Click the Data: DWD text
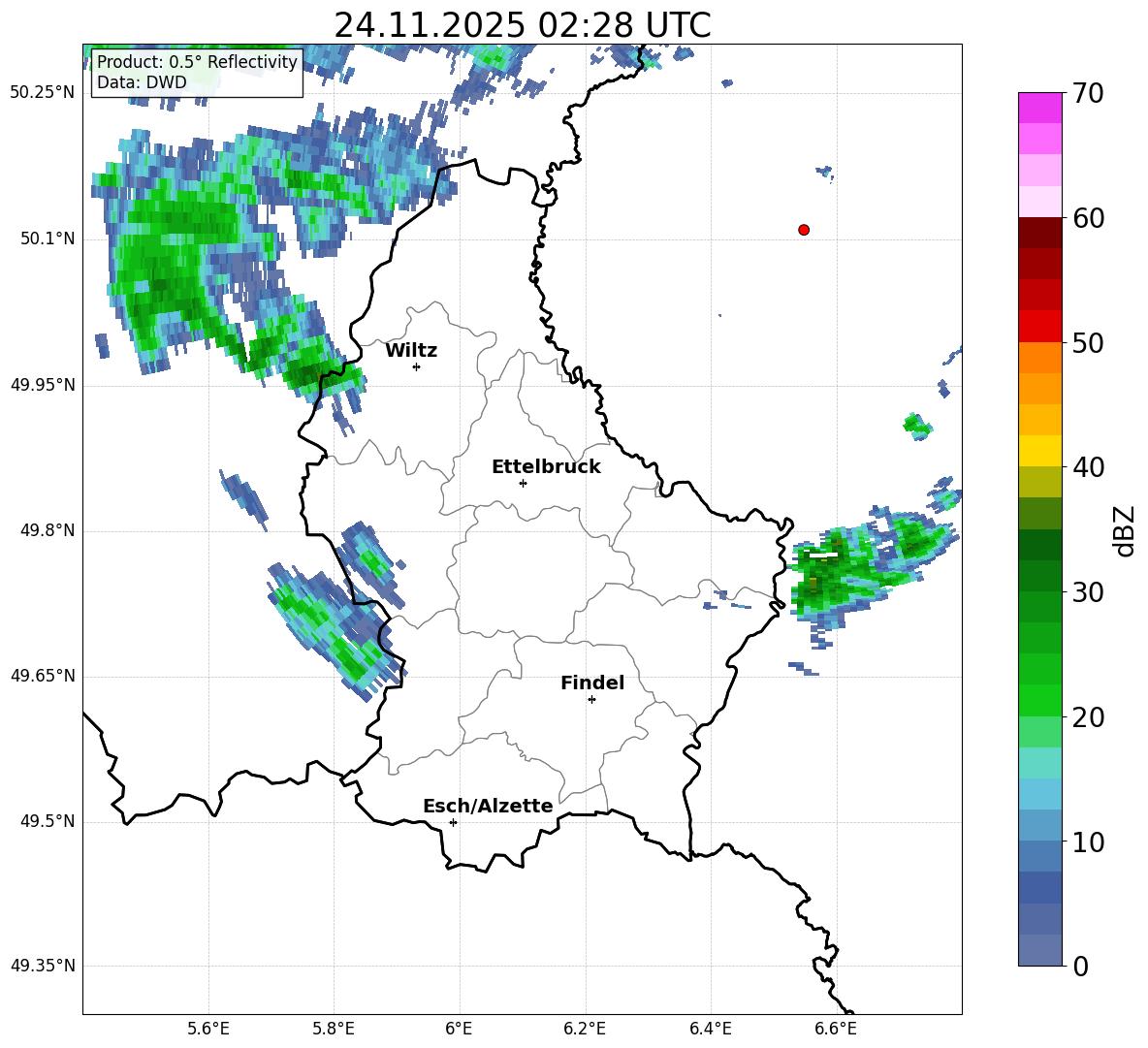 pyautogui.click(x=142, y=82)
